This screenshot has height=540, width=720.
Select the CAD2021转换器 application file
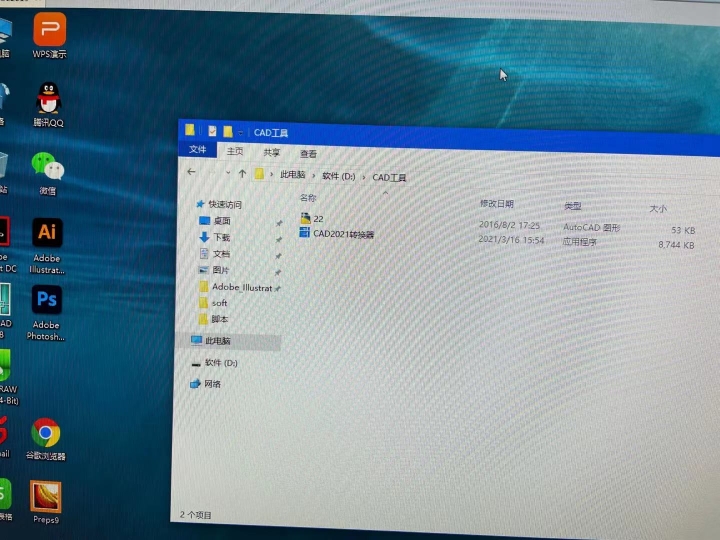point(343,234)
